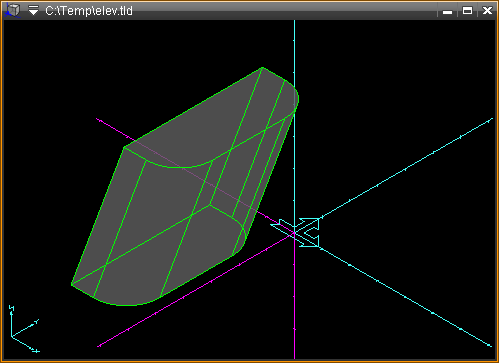Select the cyan axis extending to upper right
Screen dimensions: 499x363
405,169
